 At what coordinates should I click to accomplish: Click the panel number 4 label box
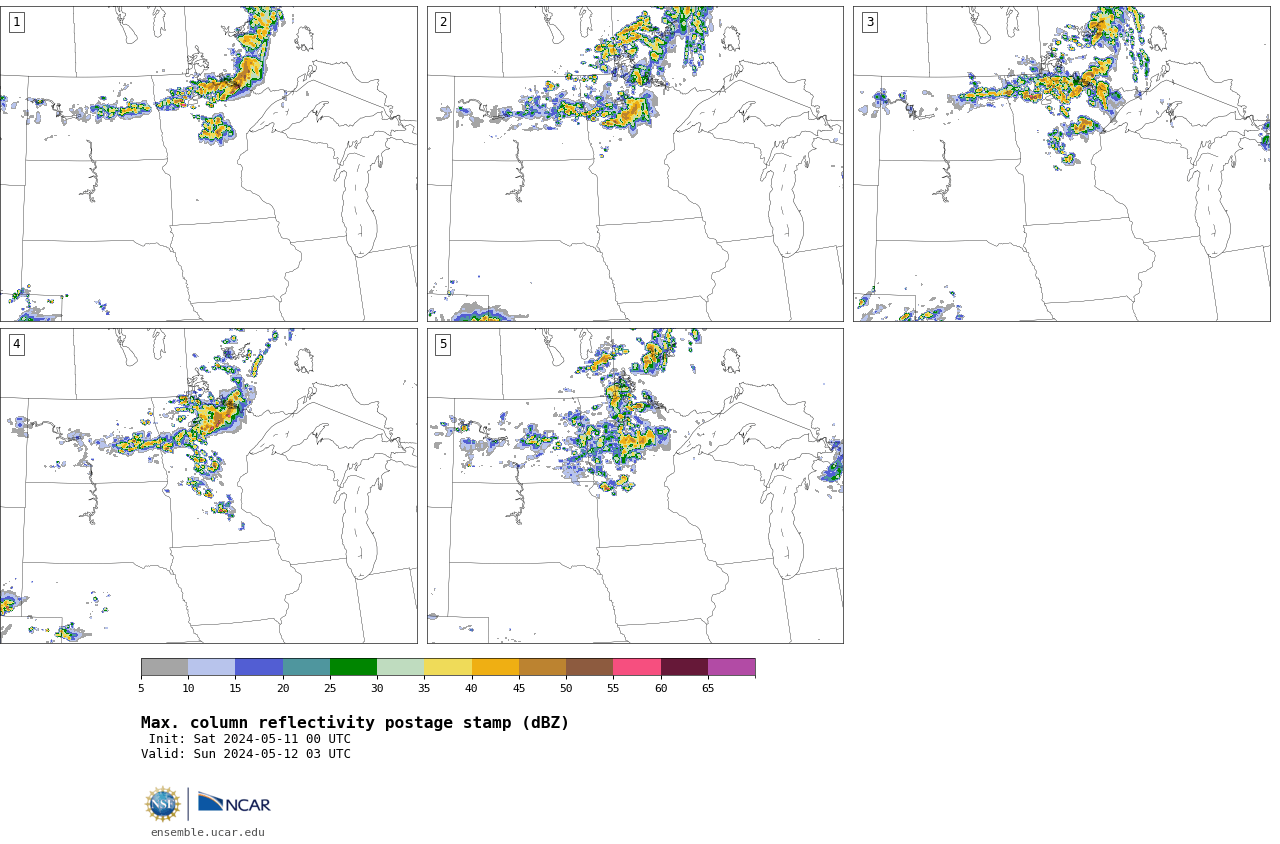(x=16, y=344)
